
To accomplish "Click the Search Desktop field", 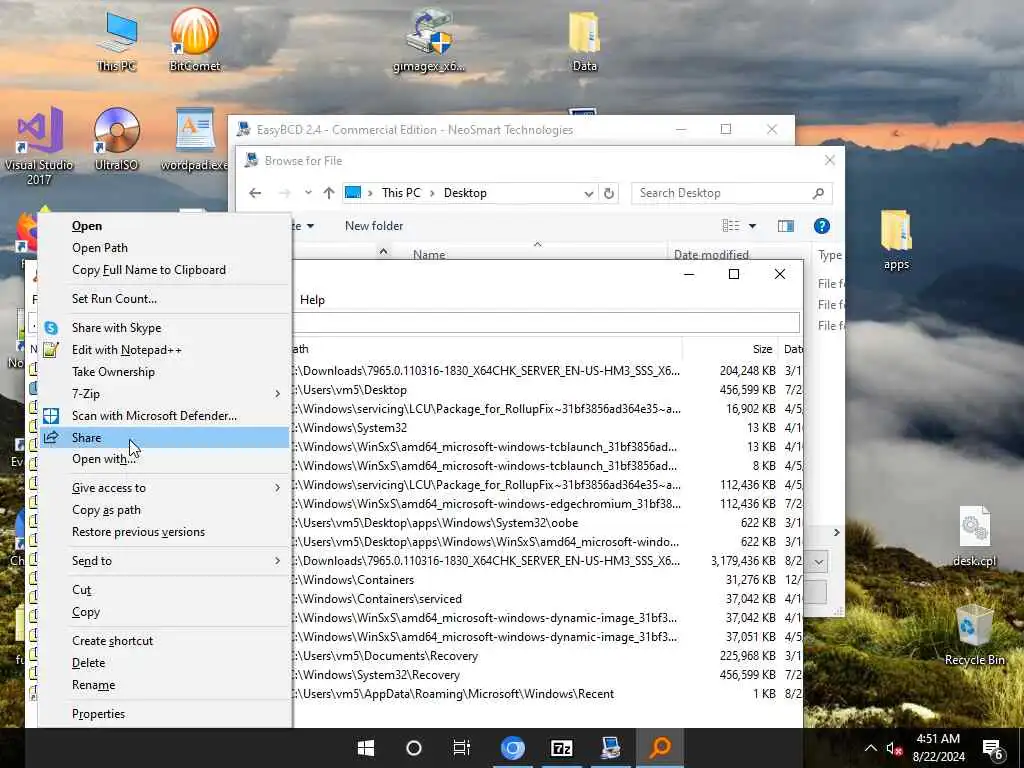I will coord(731,193).
